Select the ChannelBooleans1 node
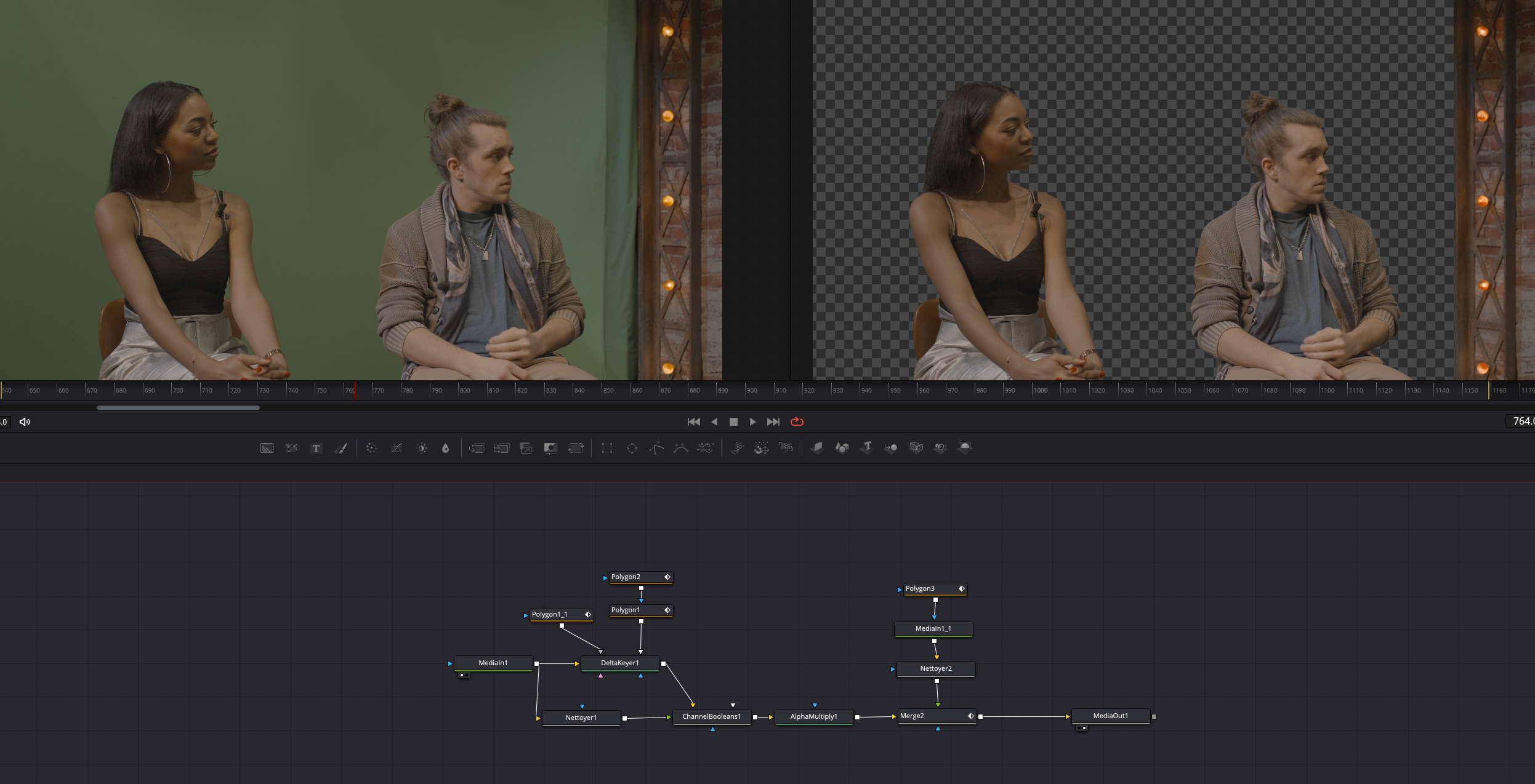Viewport: 1535px width, 784px height. click(711, 716)
